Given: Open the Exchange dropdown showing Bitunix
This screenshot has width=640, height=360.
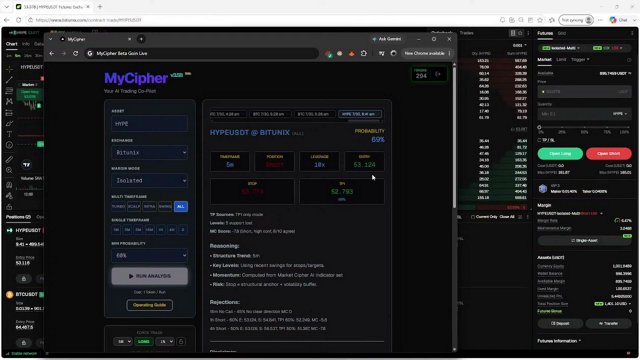Looking at the screenshot, I should click(149, 152).
